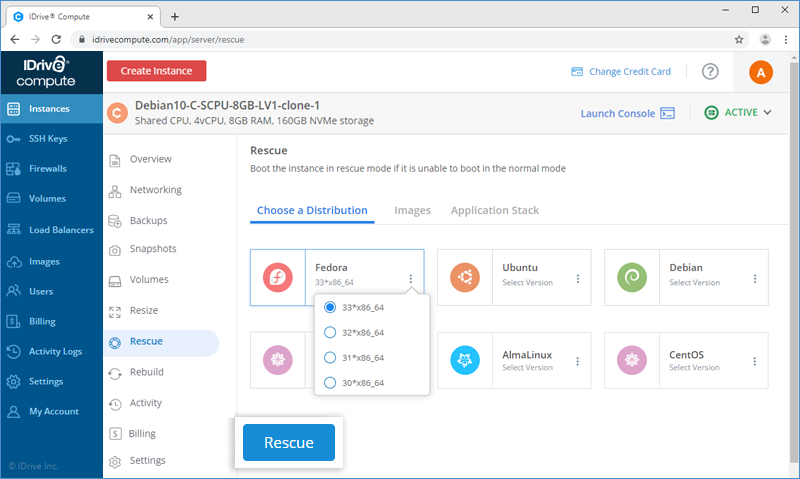Click the help question mark icon
Viewport: 800px width, 479px height.
[710, 71]
